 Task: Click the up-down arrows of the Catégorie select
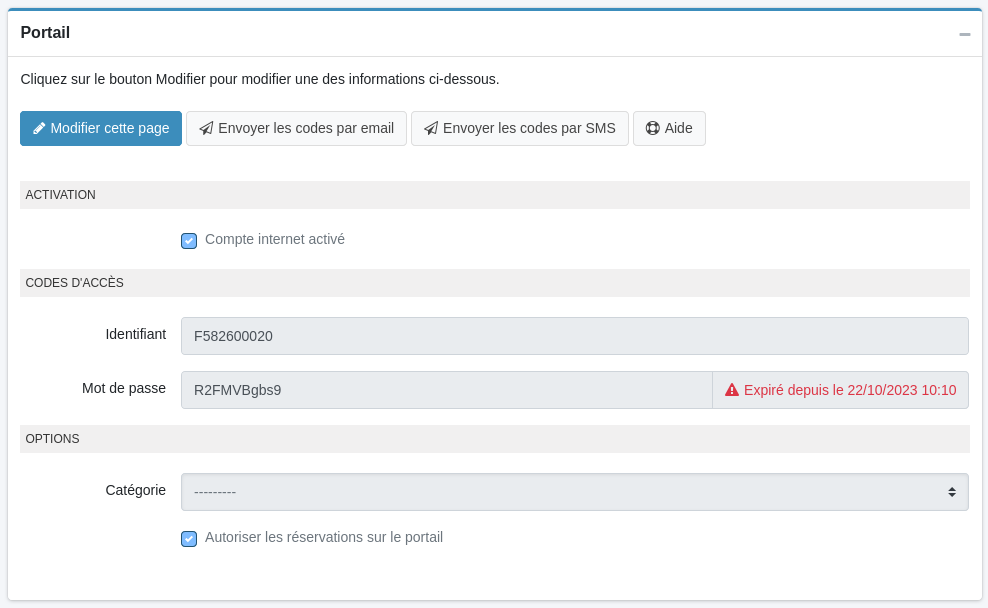pos(951,492)
